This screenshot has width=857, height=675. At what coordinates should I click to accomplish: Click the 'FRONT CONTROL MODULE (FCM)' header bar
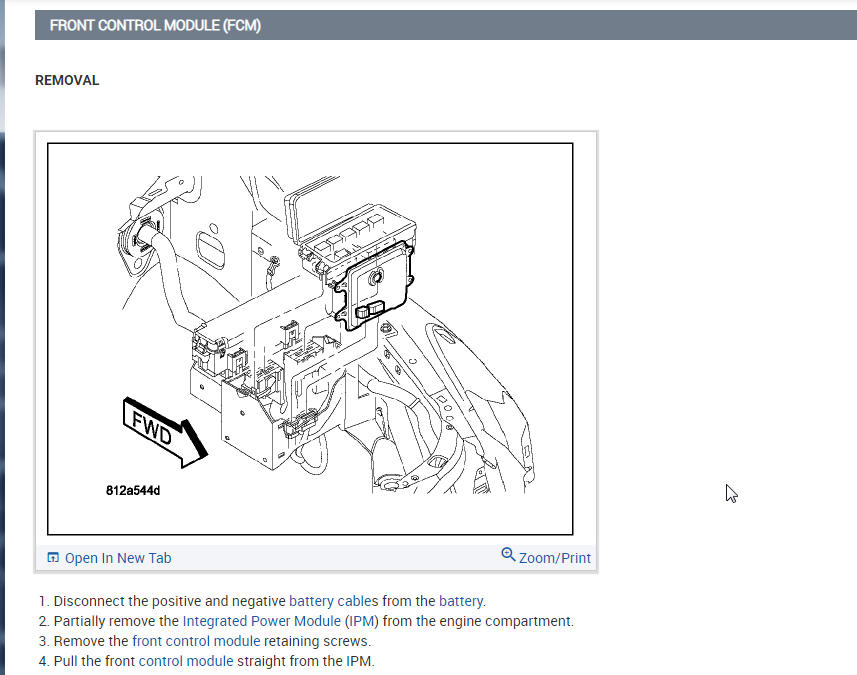(x=446, y=25)
